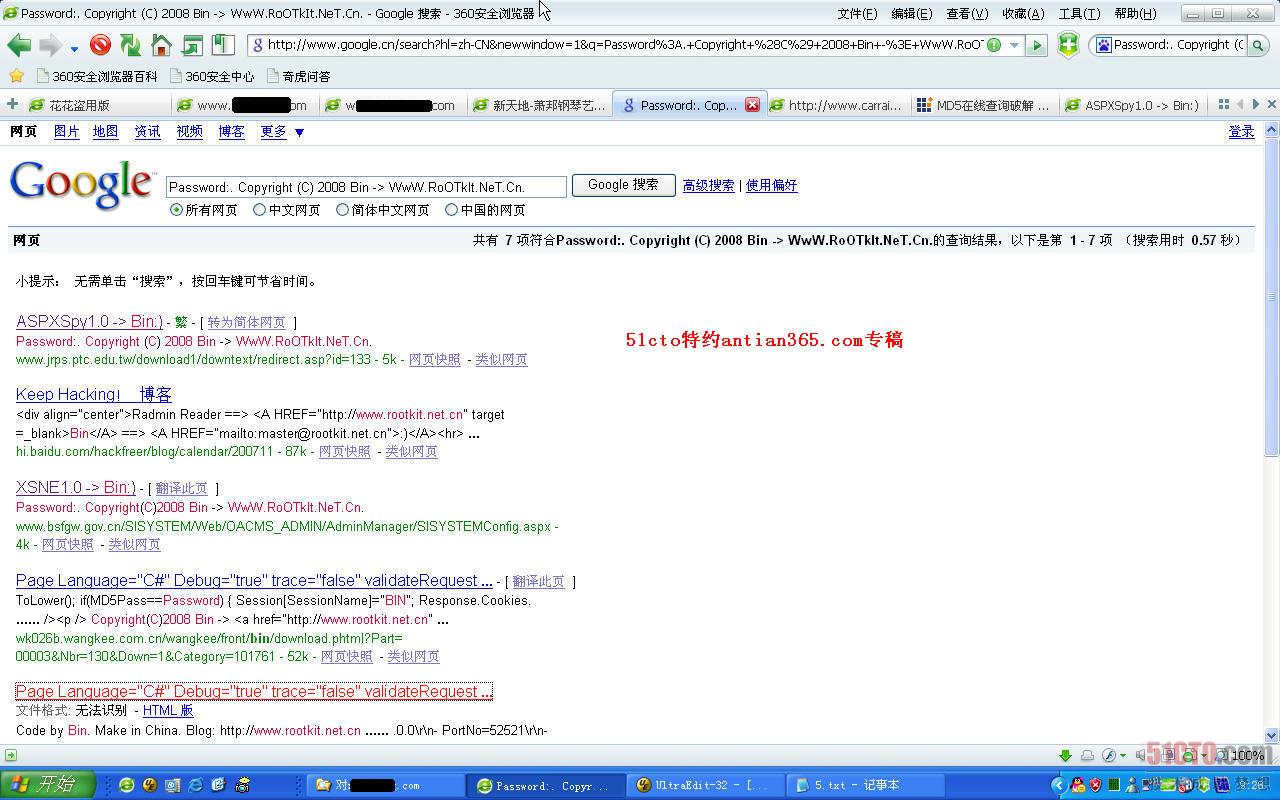
Task: Click the Google logo
Action: click(82, 185)
